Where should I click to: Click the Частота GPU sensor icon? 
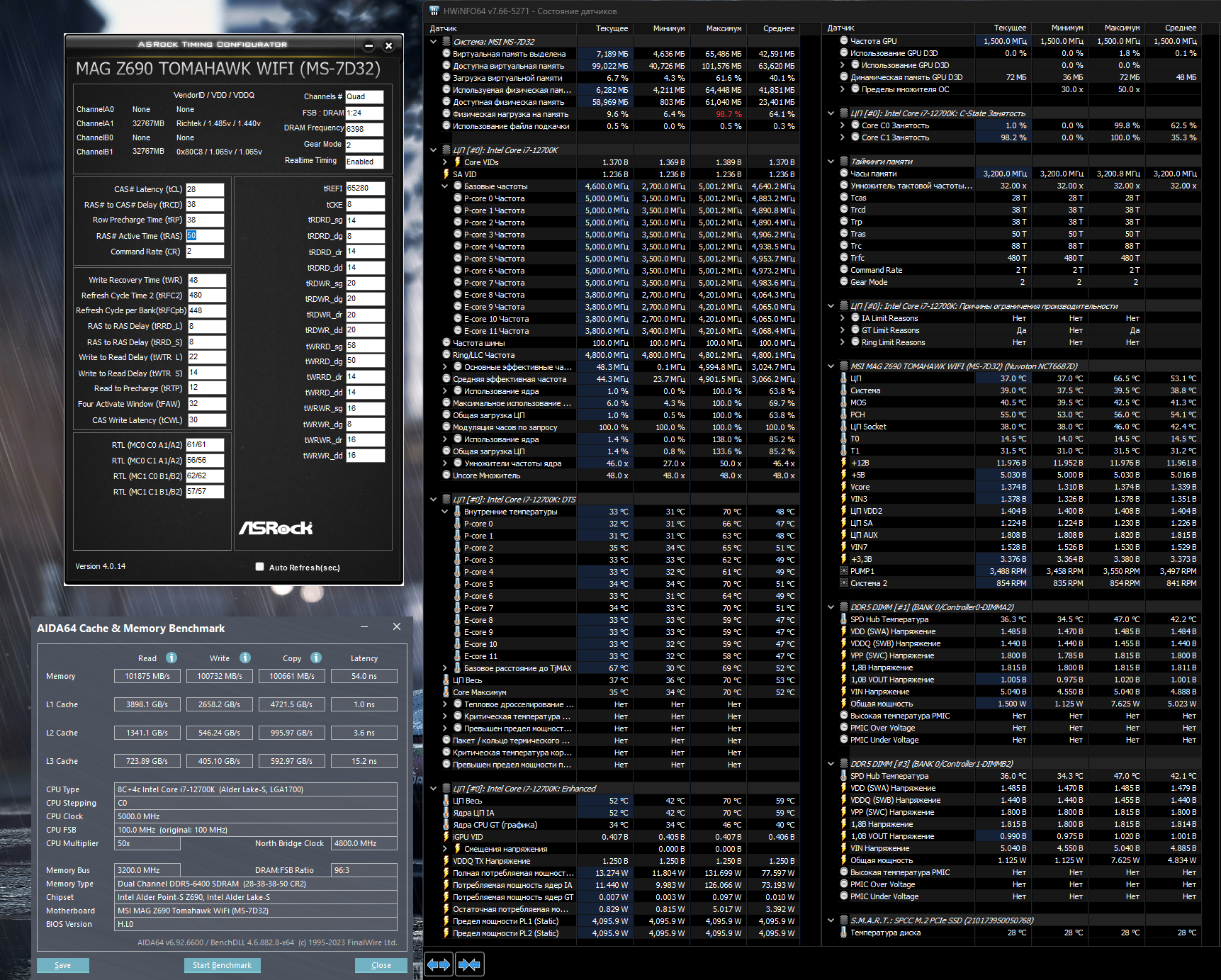point(844,41)
